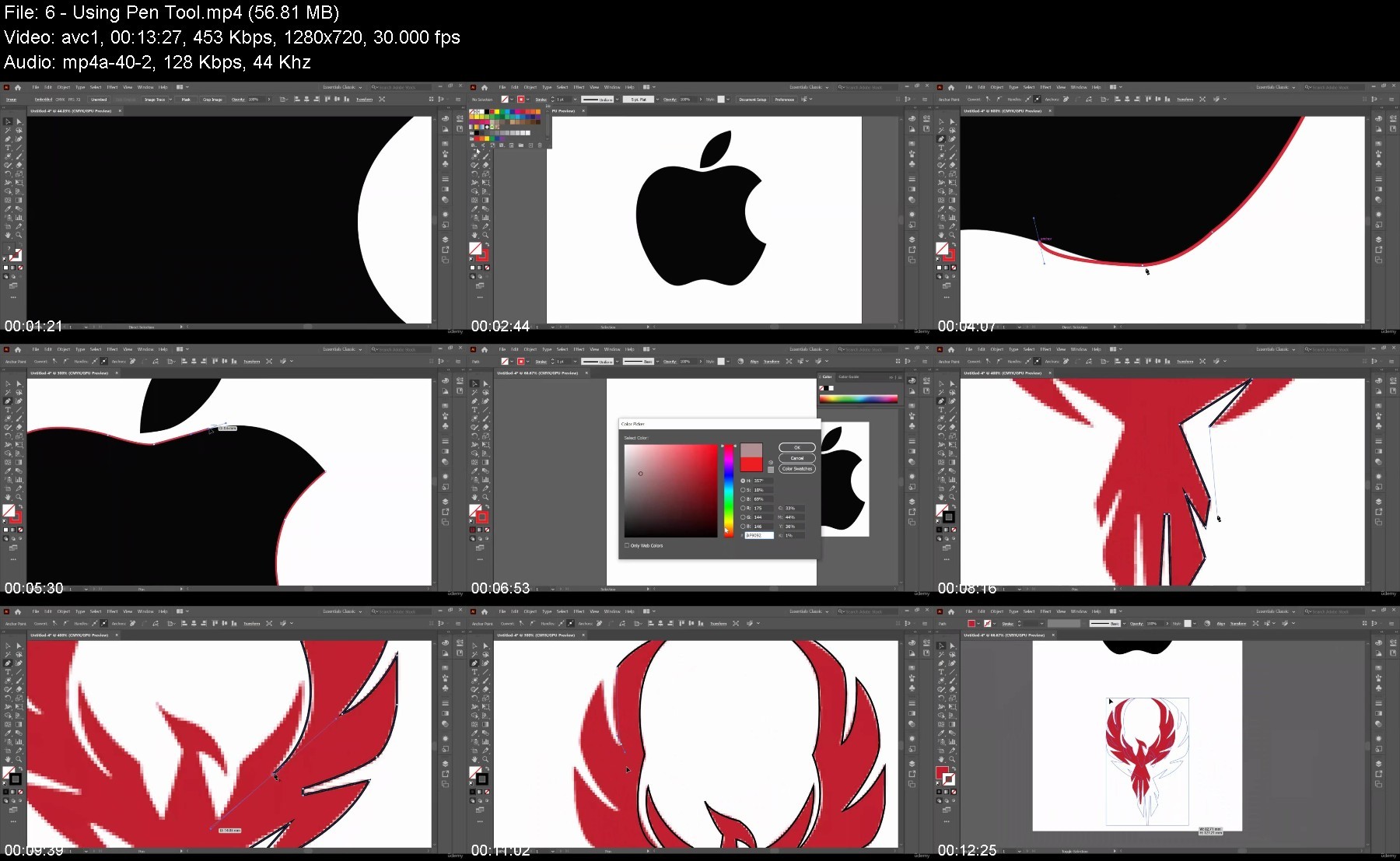Select the Direct Selection tool in 00:01:21 frame
The image size is (1400, 861).
point(19,121)
